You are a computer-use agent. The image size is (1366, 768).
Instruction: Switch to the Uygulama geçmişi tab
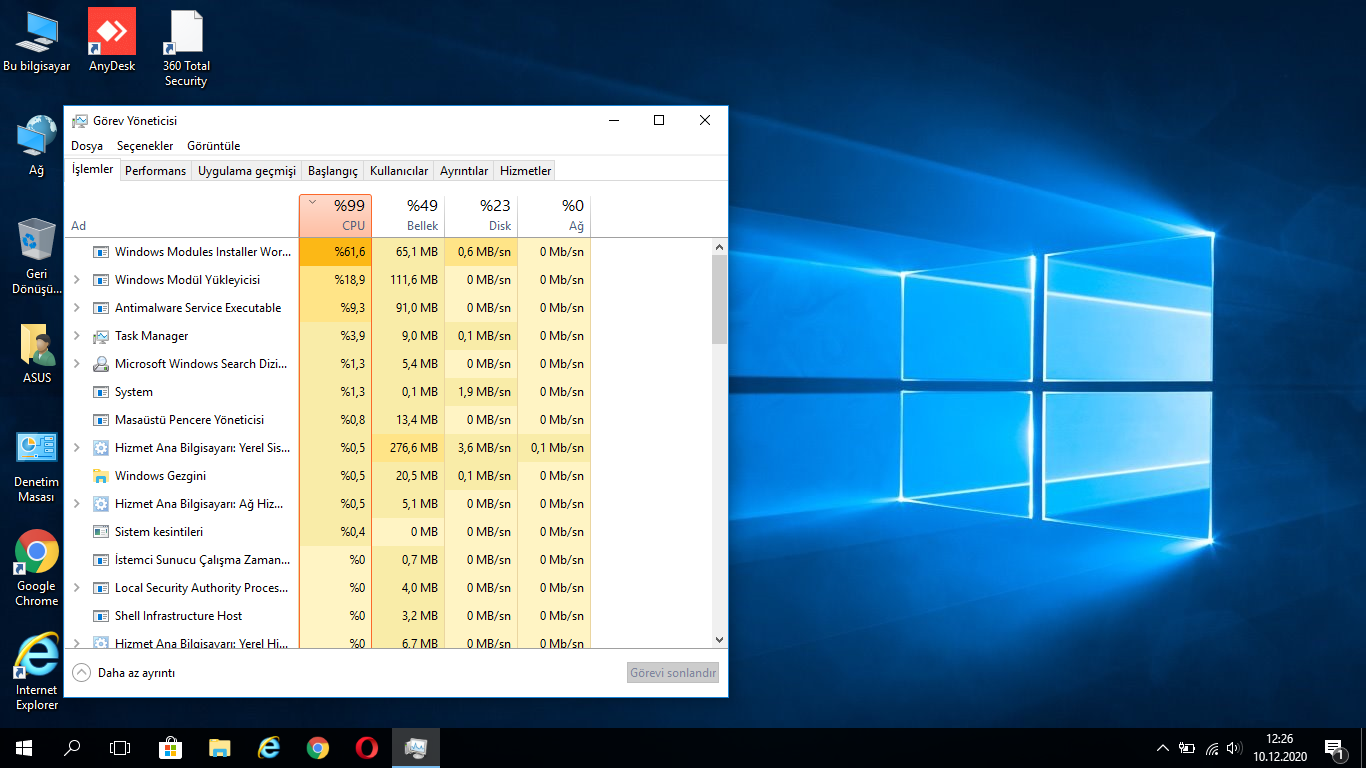[247, 171]
